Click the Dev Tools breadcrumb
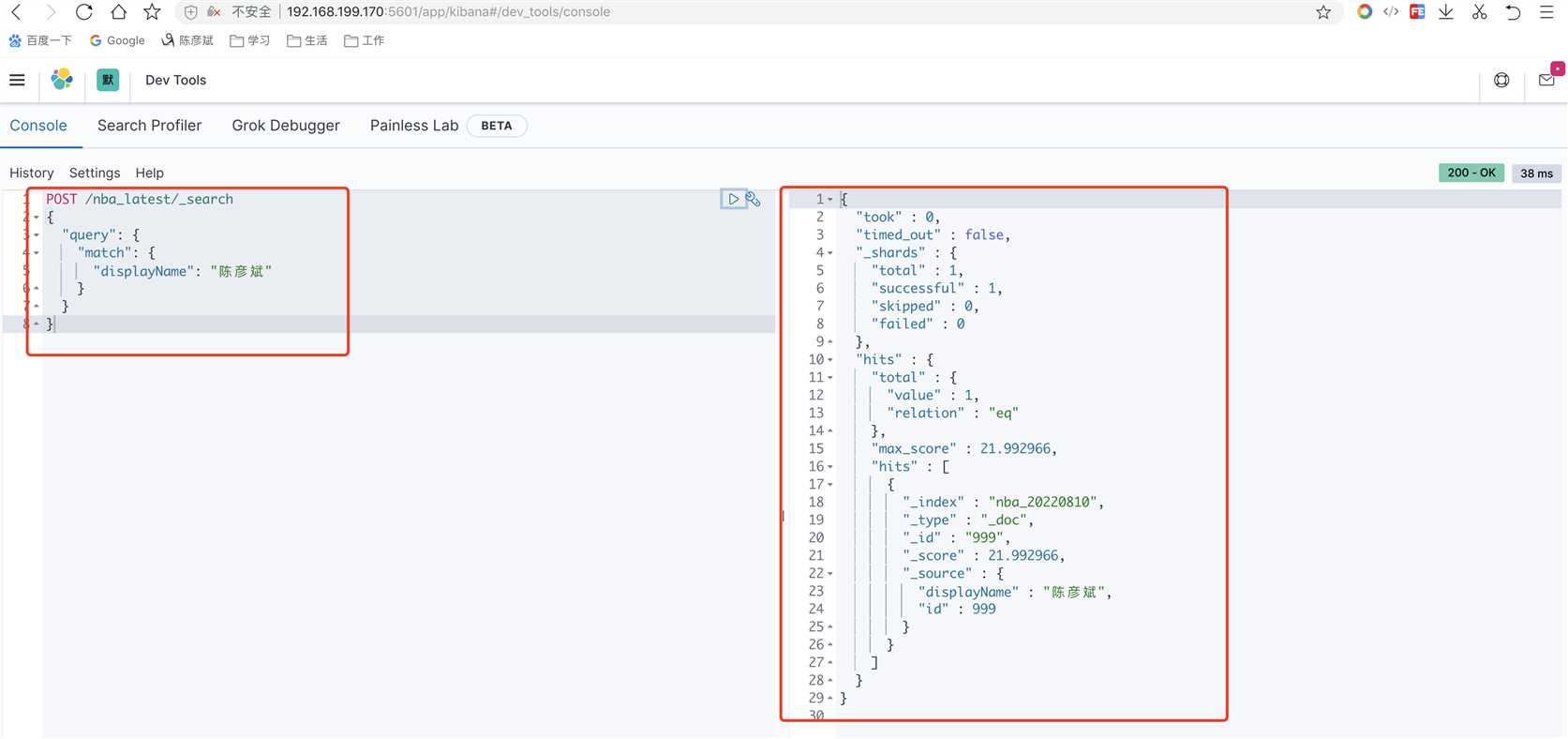The width and height of the screenshot is (1568, 739). click(x=175, y=80)
